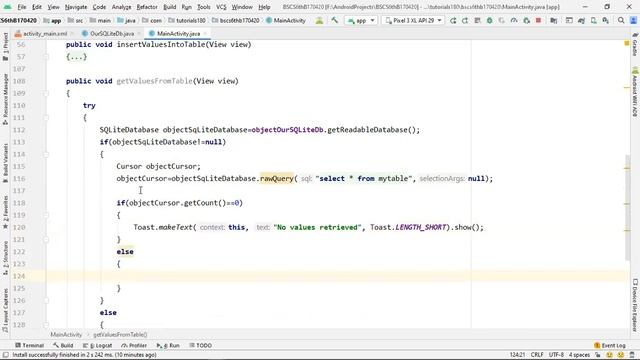The width and height of the screenshot is (640, 360).
Task: Click the Run with Coverage icon
Action: click(x=502, y=20)
